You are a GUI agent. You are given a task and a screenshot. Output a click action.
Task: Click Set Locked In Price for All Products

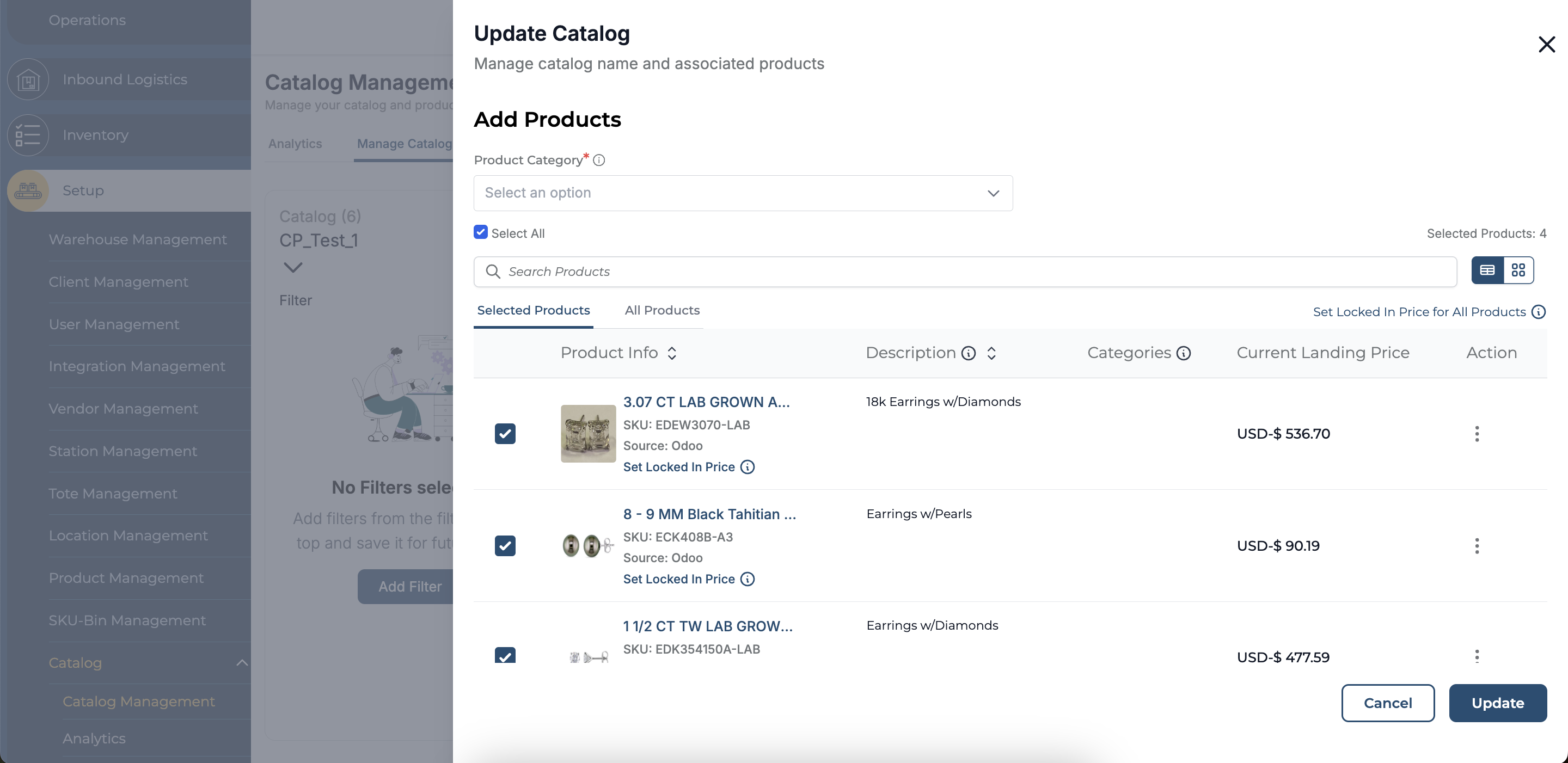(x=1419, y=312)
